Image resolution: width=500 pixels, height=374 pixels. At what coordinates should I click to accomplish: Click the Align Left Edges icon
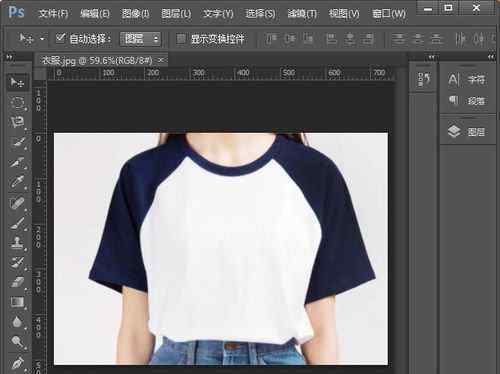coord(331,39)
